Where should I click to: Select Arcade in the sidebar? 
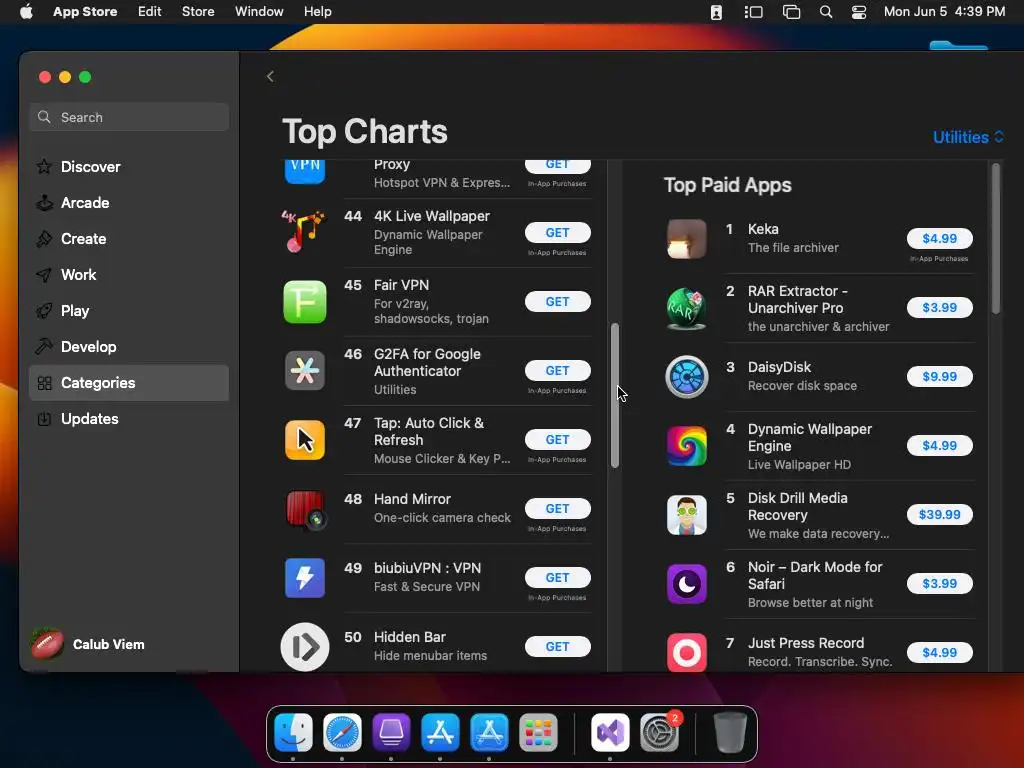[x=129, y=202]
